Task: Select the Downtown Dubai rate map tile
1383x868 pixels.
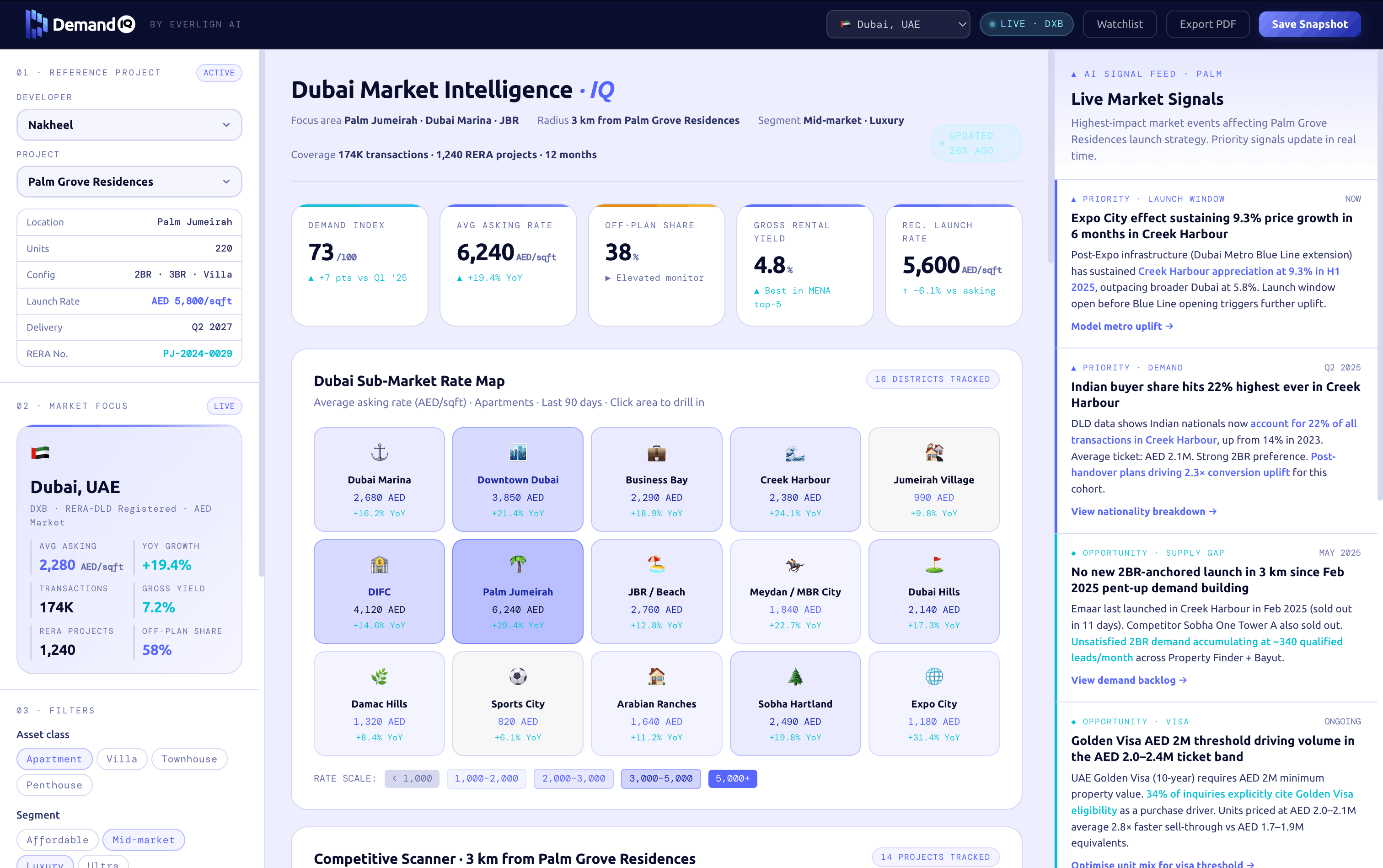Action: (x=518, y=479)
